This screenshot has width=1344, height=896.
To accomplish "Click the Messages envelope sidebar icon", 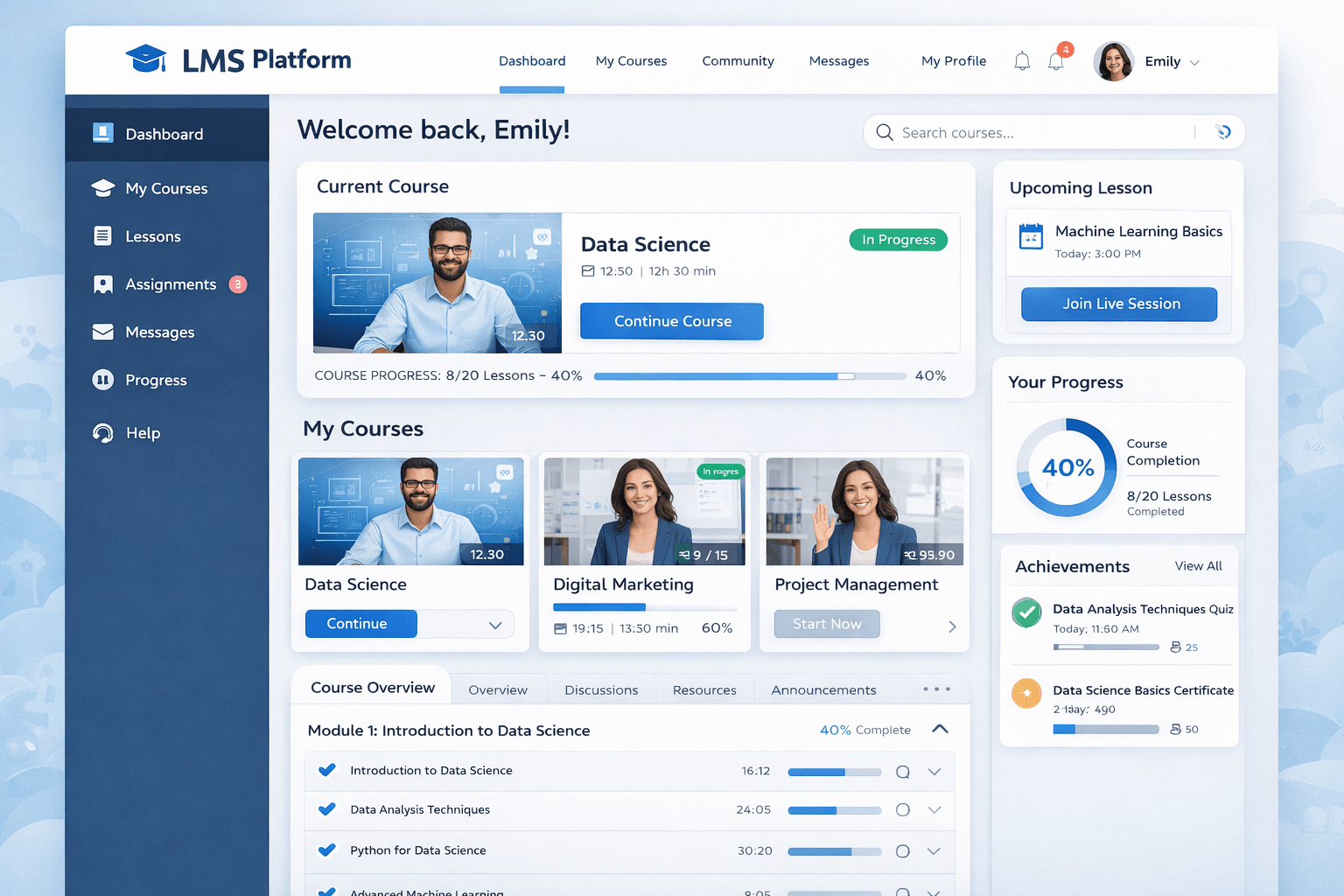I will pyautogui.click(x=102, y=332).
